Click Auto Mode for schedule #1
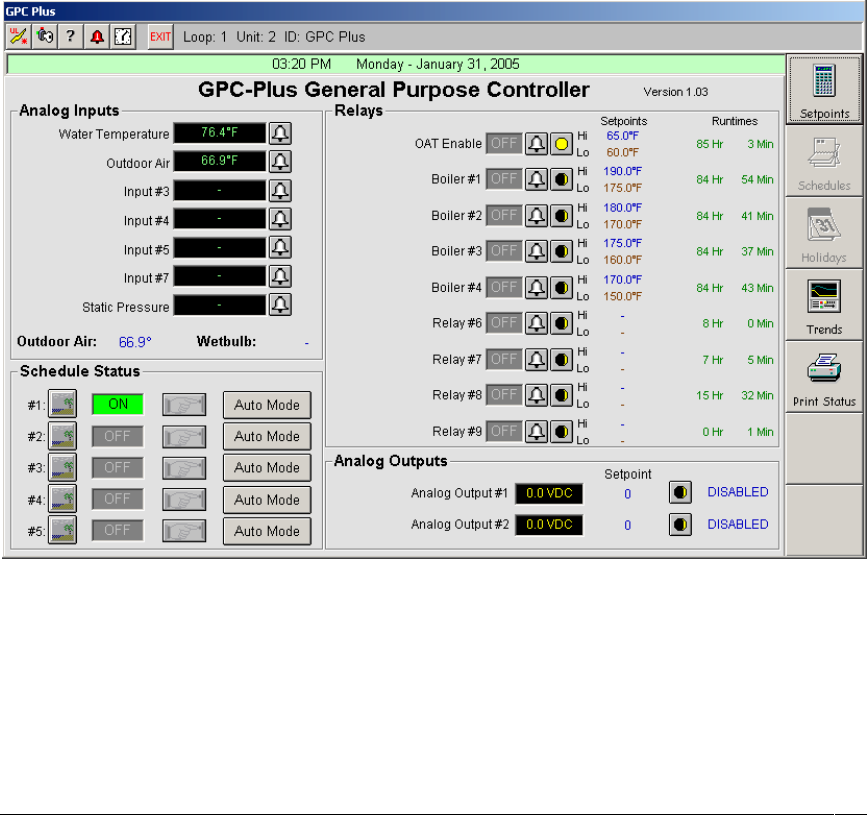 coord(267,405)
